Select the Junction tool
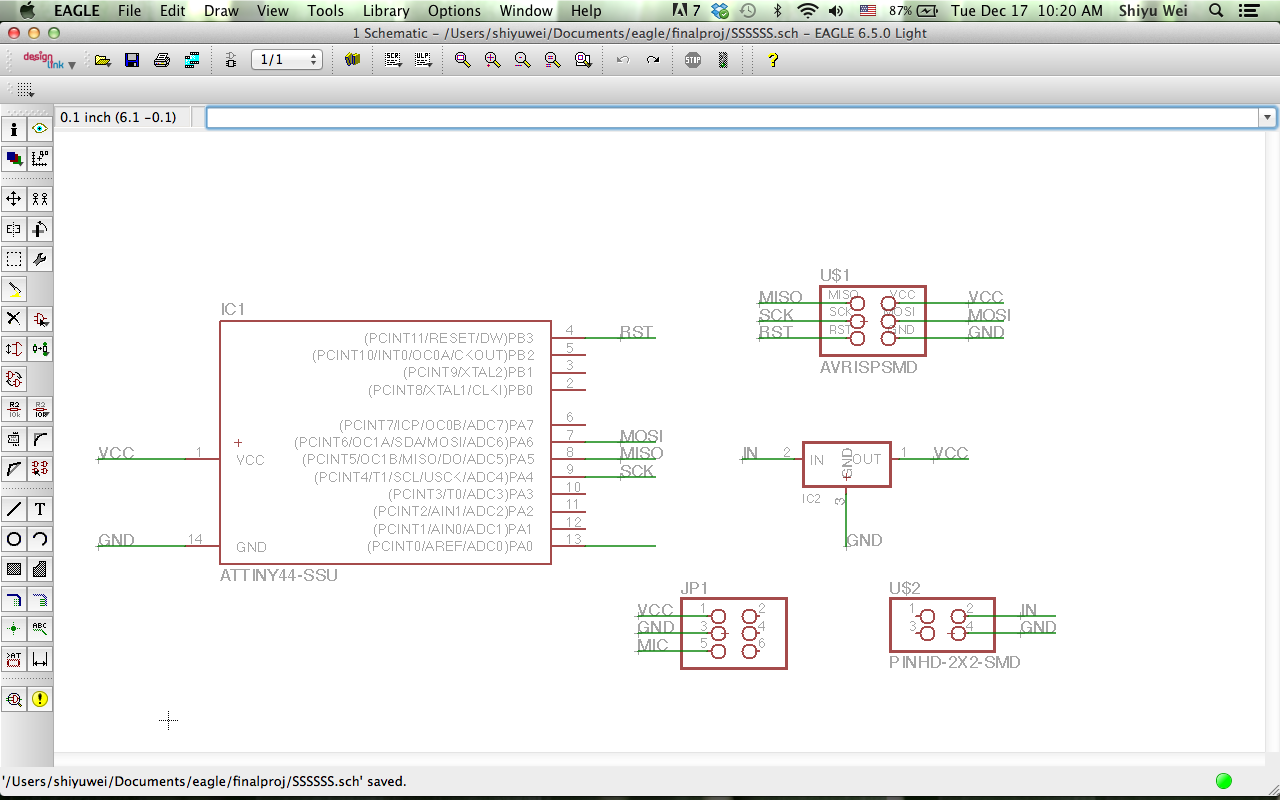Viewport: 1280px width, 800px height. 14,629
